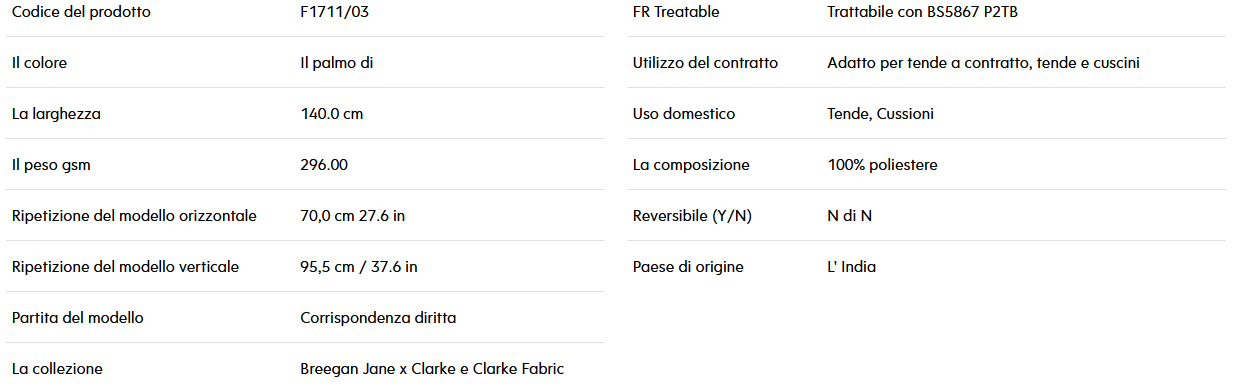Click the contract use description text
This screenshot has height=389, width=1238.
click(x=984, y=63)
